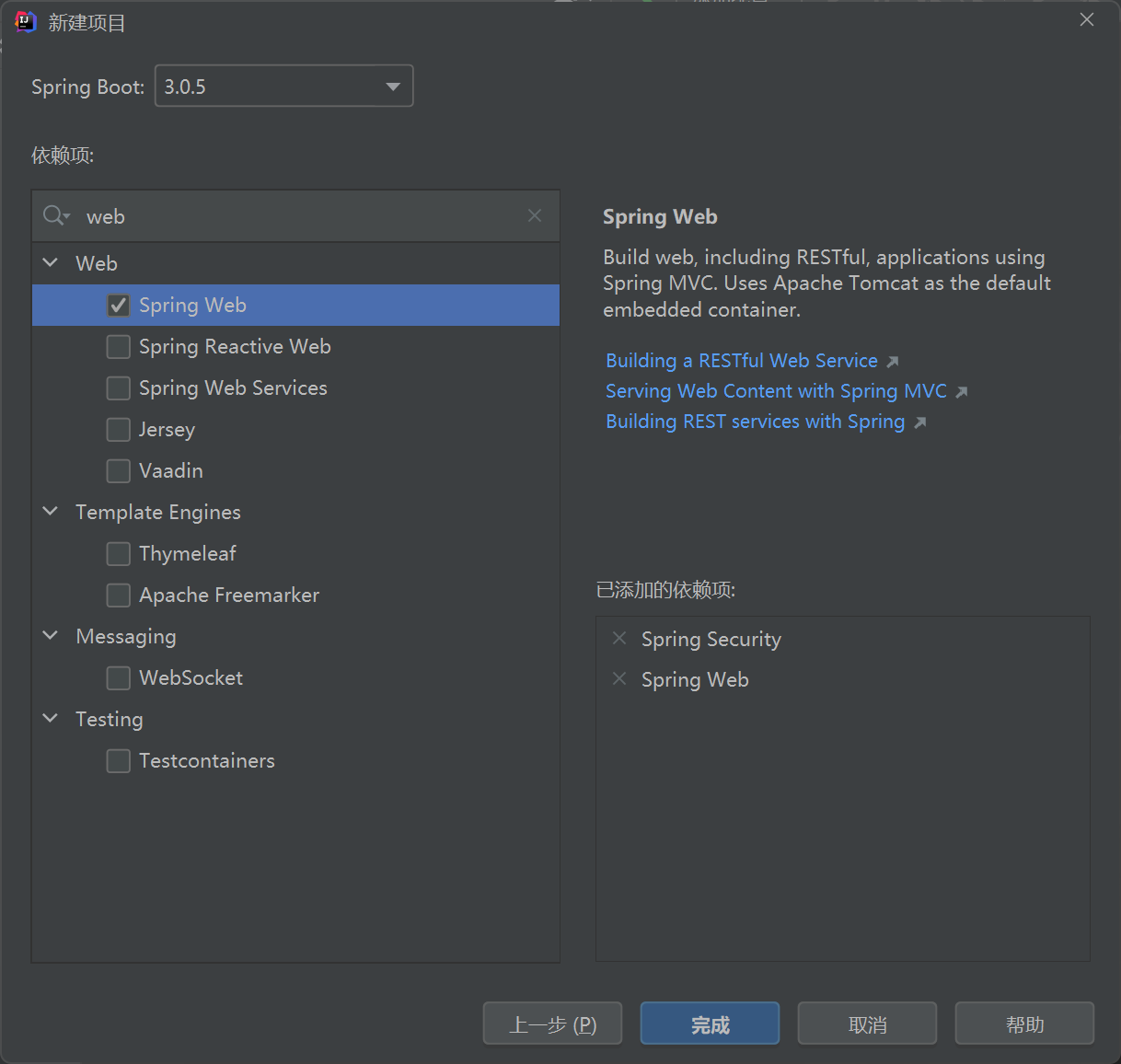Click the 完成 finish button
The image size is (1121, 1064).
pyautogui.click(x=710, y=1024)
